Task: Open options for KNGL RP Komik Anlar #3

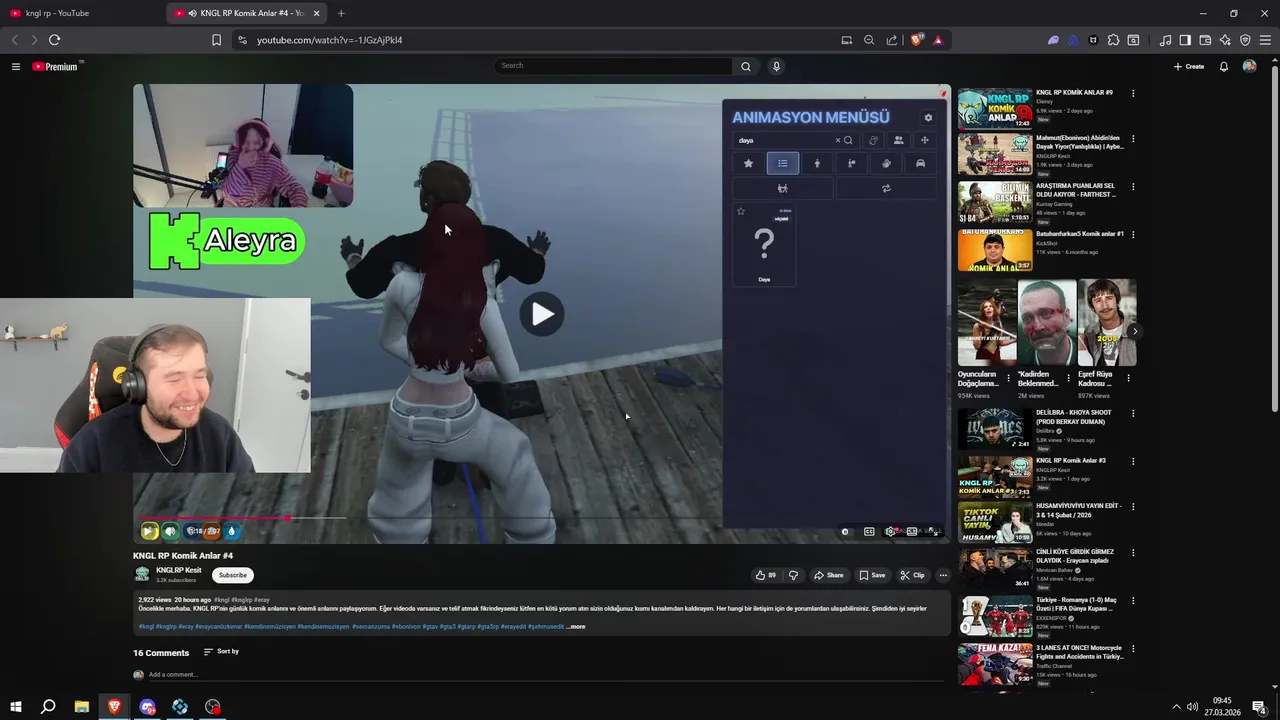Action: tap(1133, 461)
